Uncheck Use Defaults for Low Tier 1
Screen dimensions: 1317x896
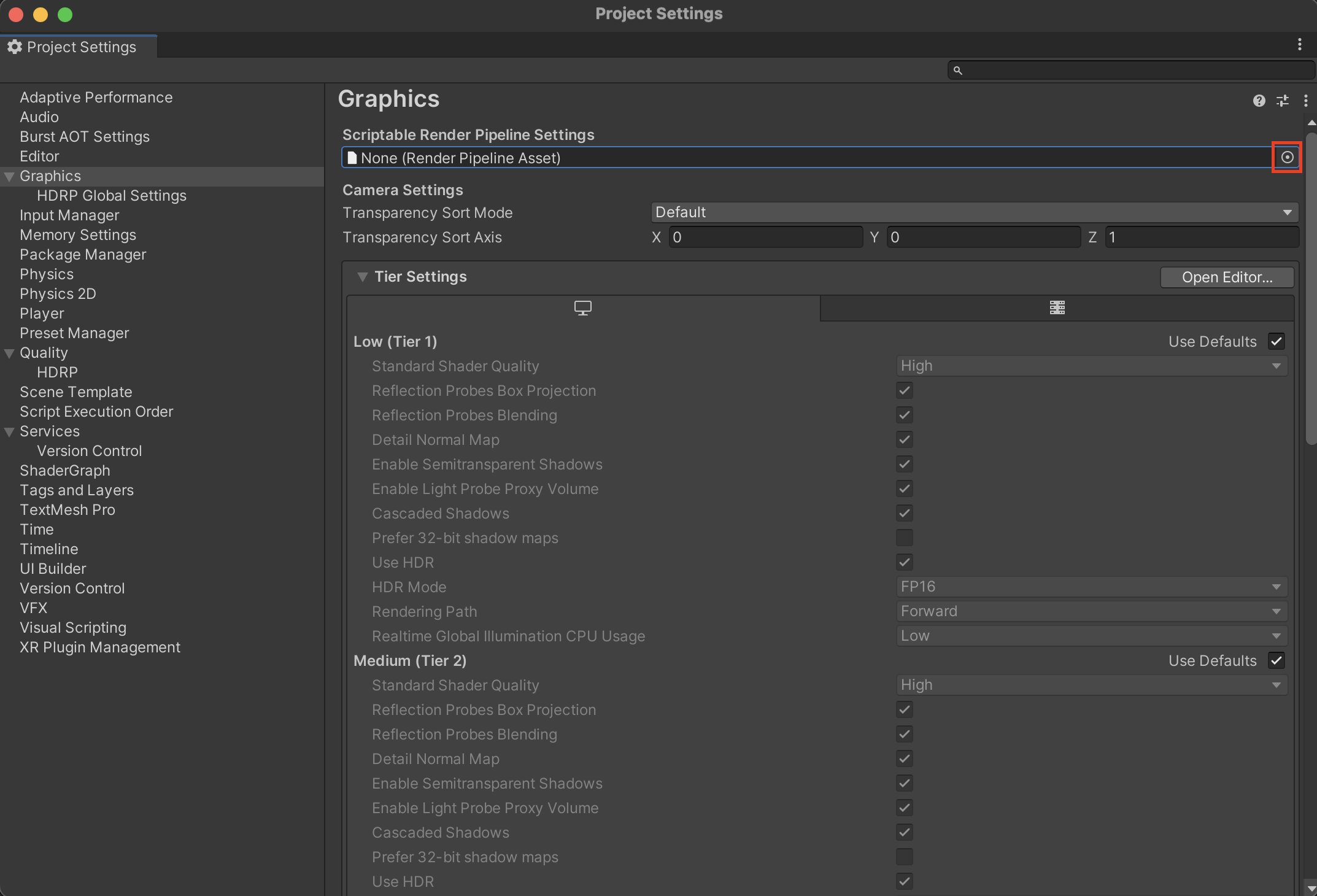pyautogui.click(x=1276, y=341)
